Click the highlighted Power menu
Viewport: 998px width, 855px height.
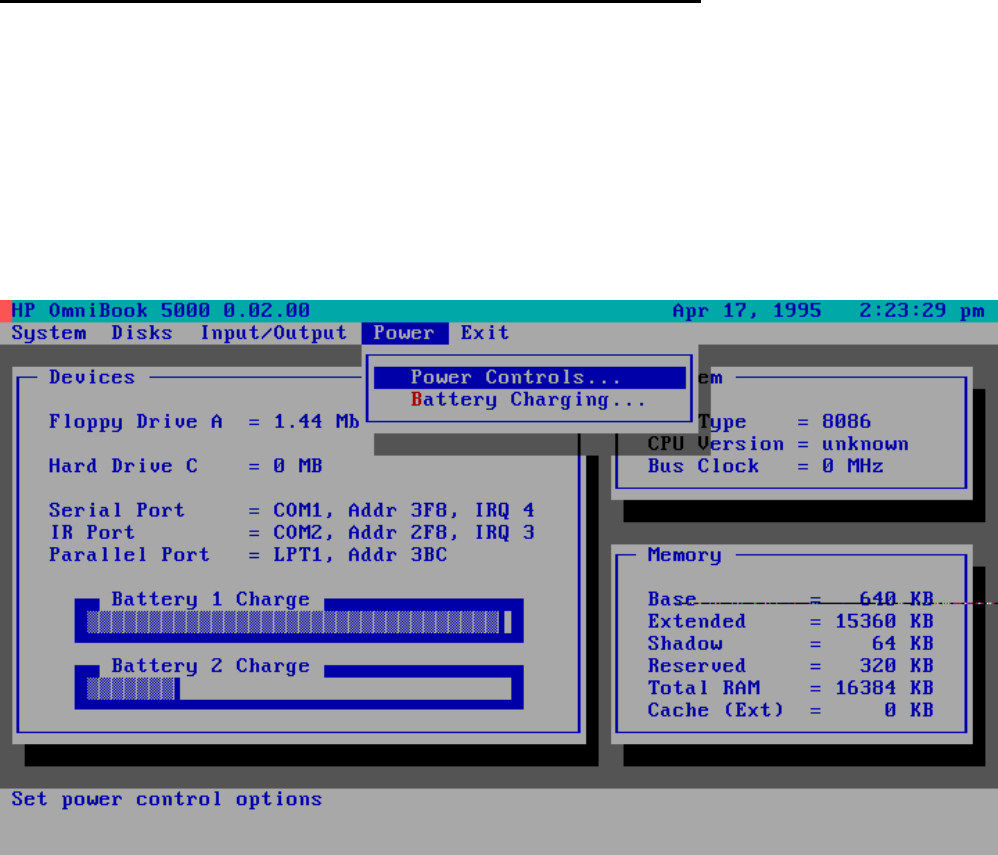click(404, 333)
